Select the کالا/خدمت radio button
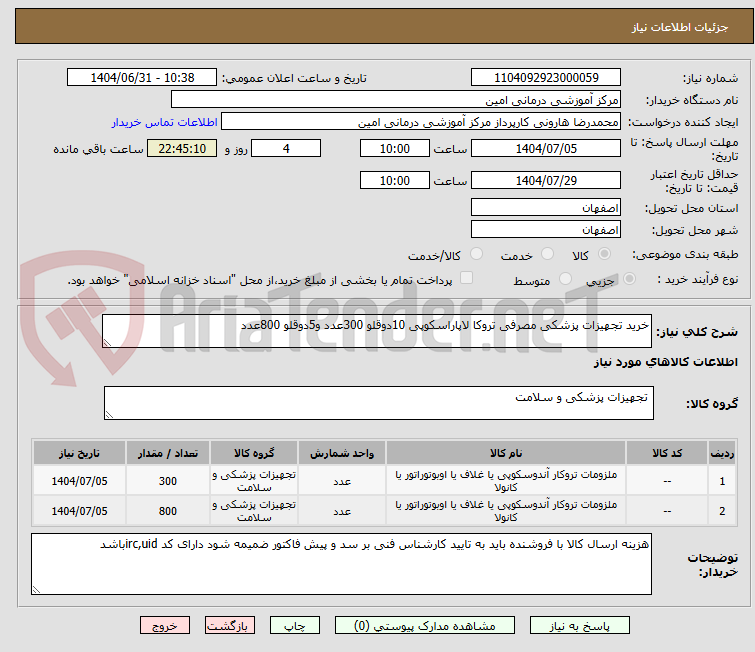This screenshot has width=755, height=652. 476,254
